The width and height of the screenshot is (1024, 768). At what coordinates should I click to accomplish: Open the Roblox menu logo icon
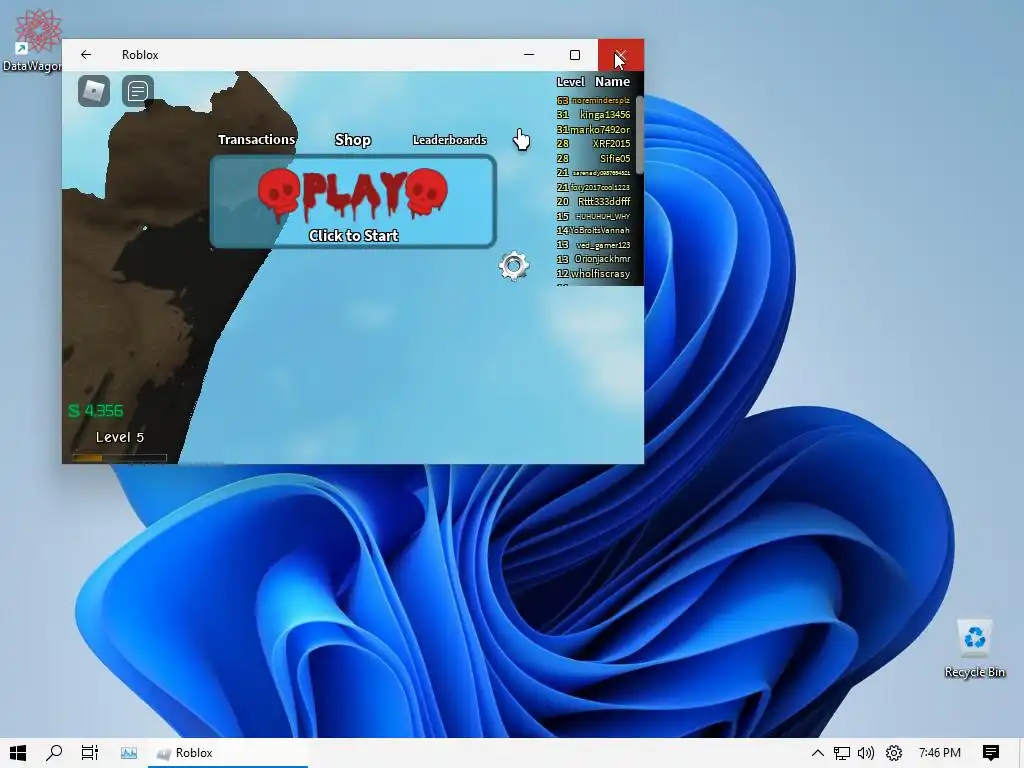tap(94, 91)
